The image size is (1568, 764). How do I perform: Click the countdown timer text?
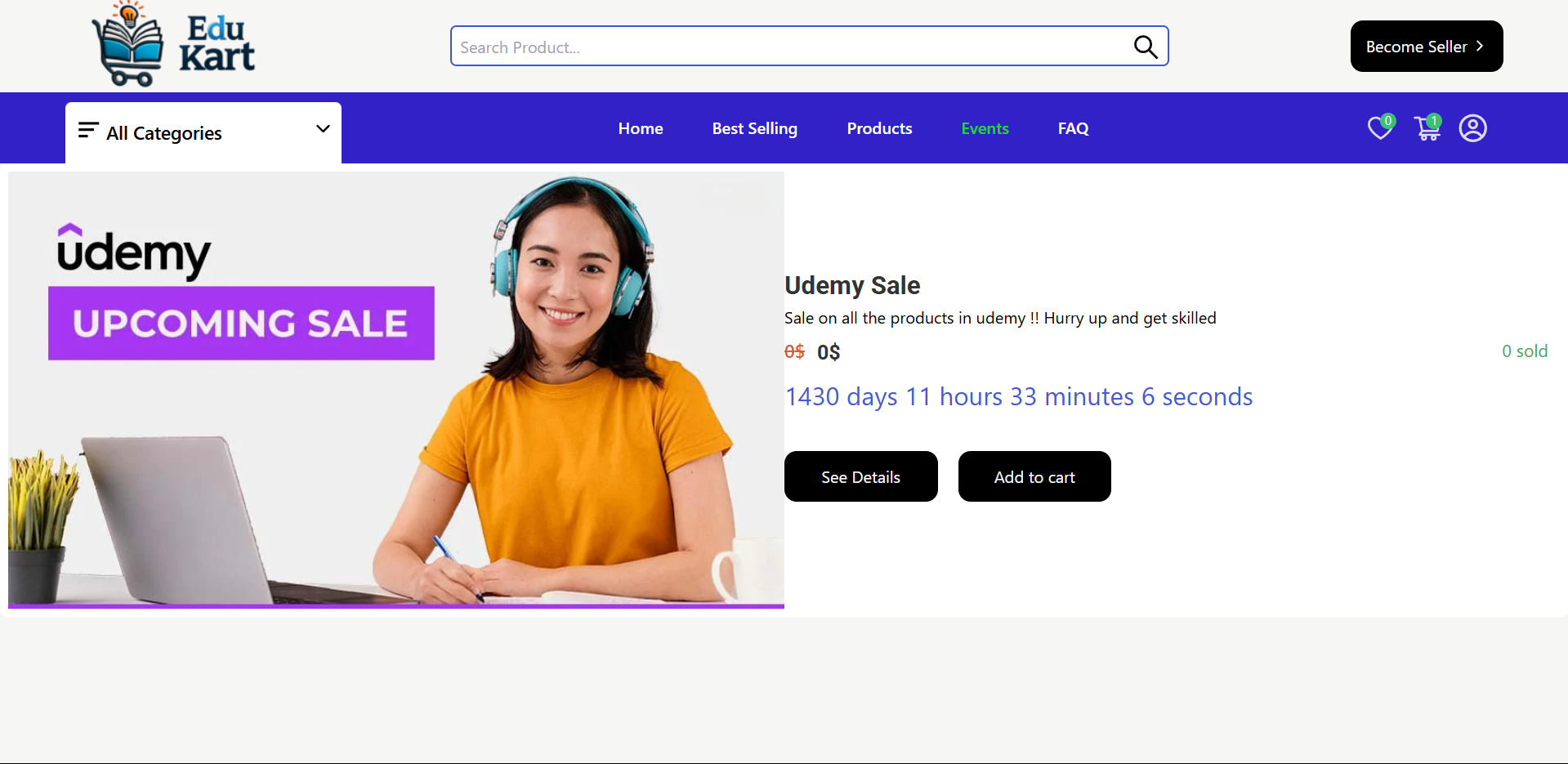1019,397
